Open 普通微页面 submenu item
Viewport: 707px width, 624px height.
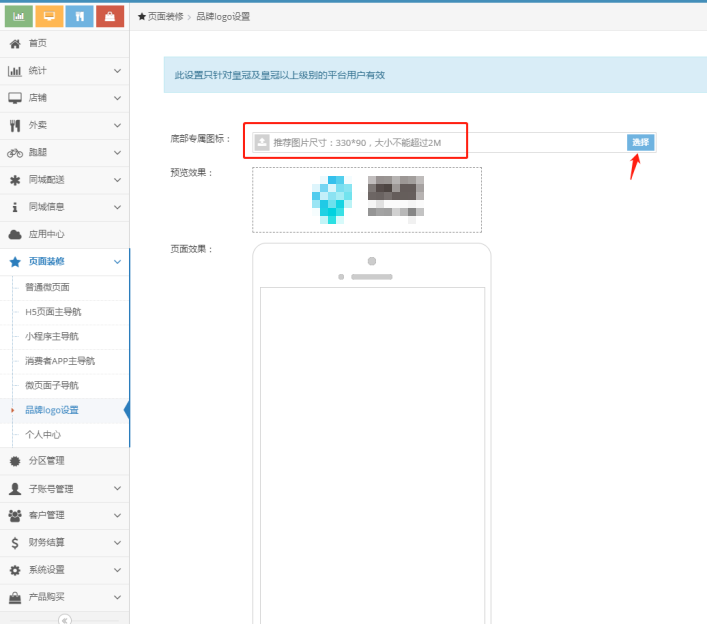[47, 287]
